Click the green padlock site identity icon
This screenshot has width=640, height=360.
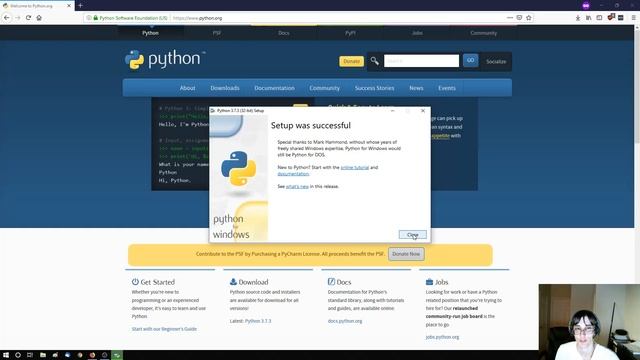pyautogui.click(x=96, y=18)
